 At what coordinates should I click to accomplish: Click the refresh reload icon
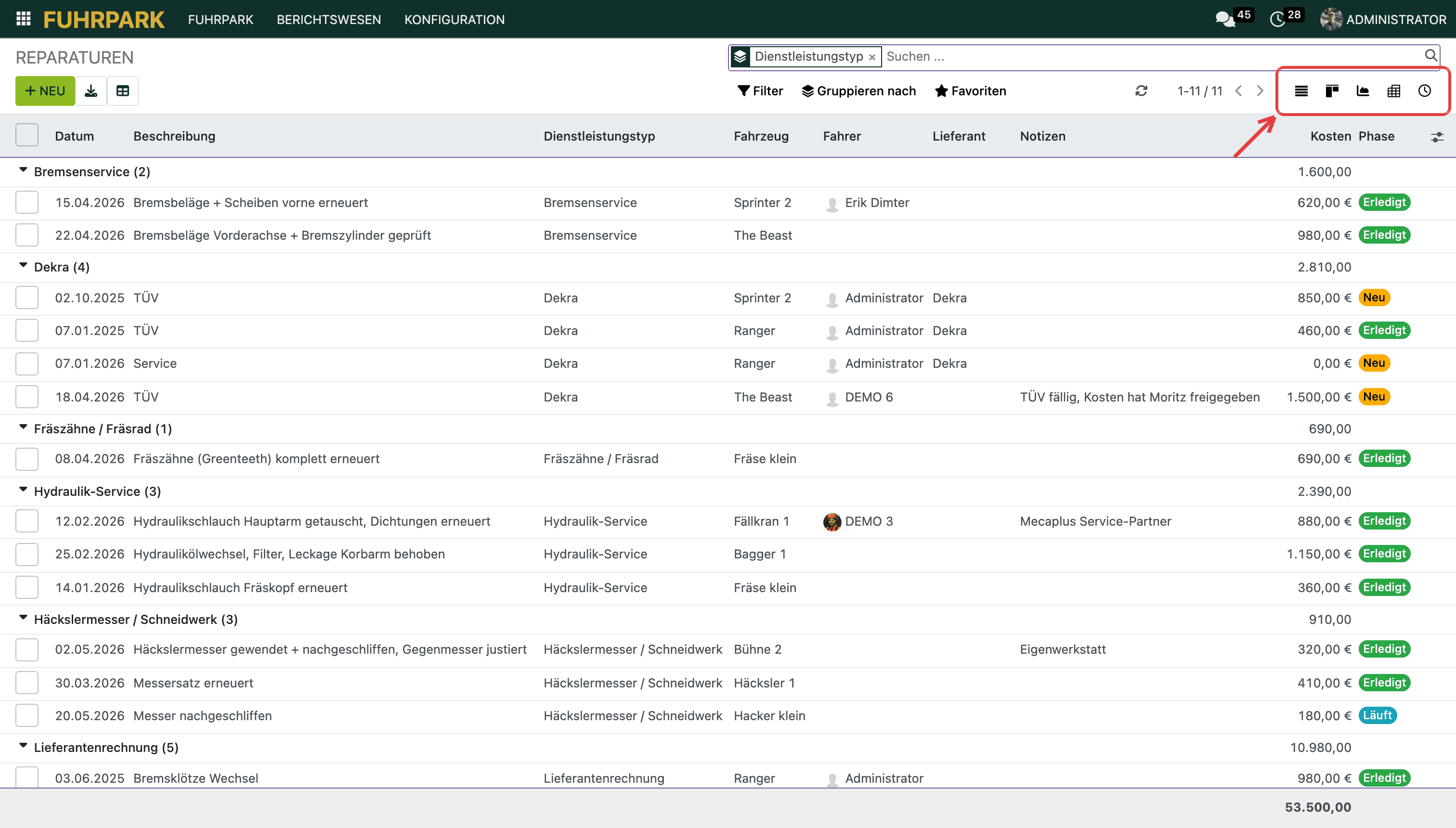tap(1142, 91)
